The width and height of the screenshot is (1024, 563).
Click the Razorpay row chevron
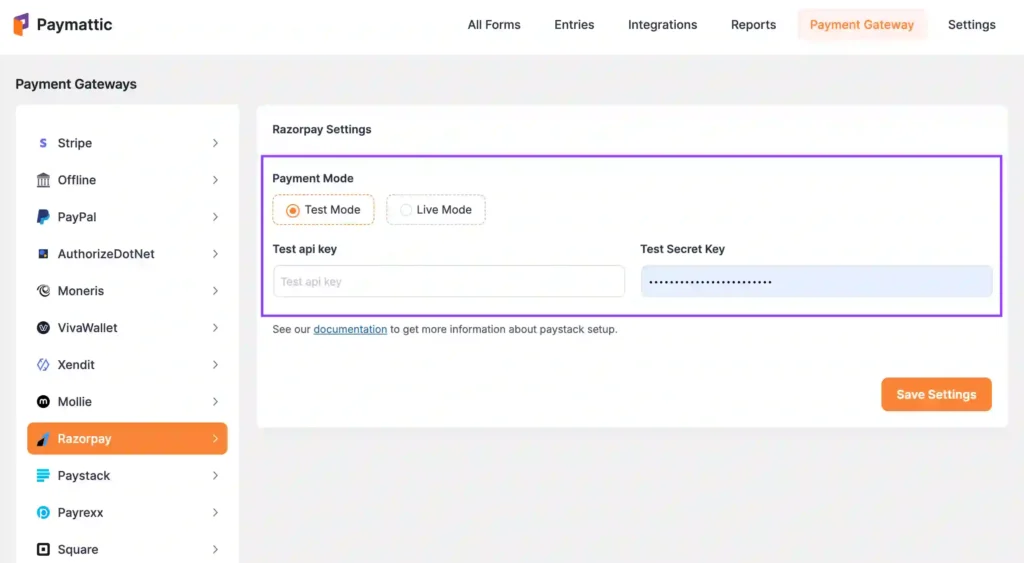[x=215, y=439]
